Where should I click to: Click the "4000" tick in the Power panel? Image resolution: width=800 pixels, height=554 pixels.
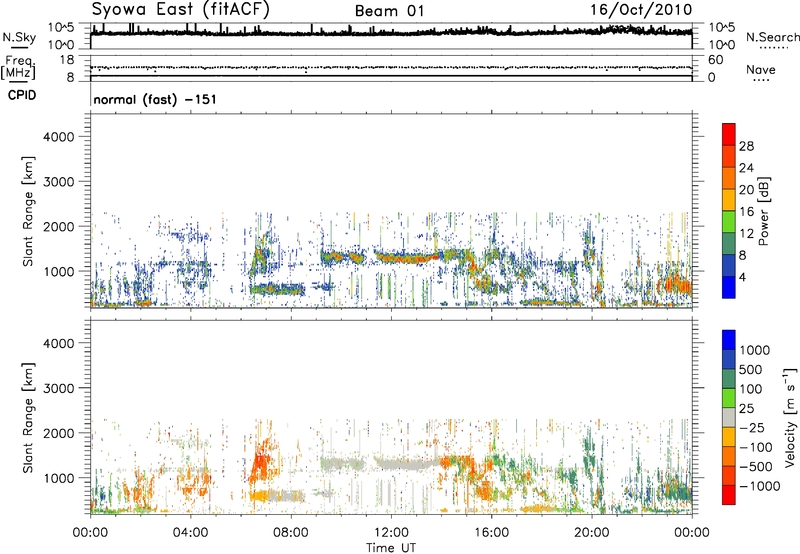point(59,137)
